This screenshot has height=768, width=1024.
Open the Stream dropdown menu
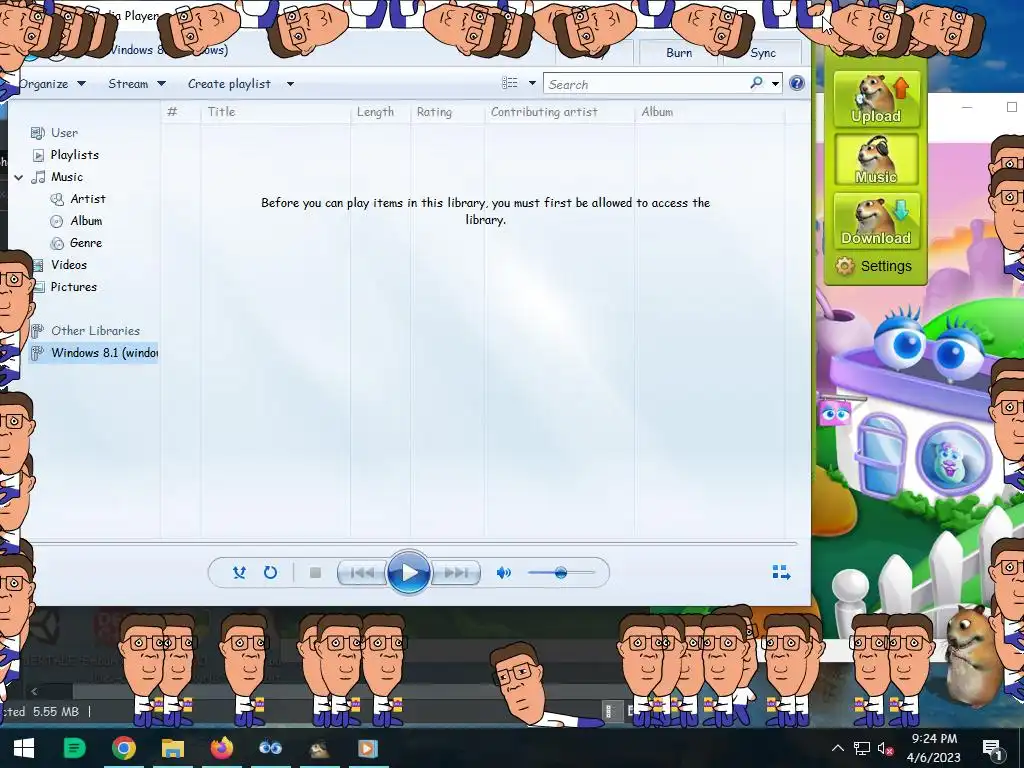pyautogui.click(x=136, y=84)
